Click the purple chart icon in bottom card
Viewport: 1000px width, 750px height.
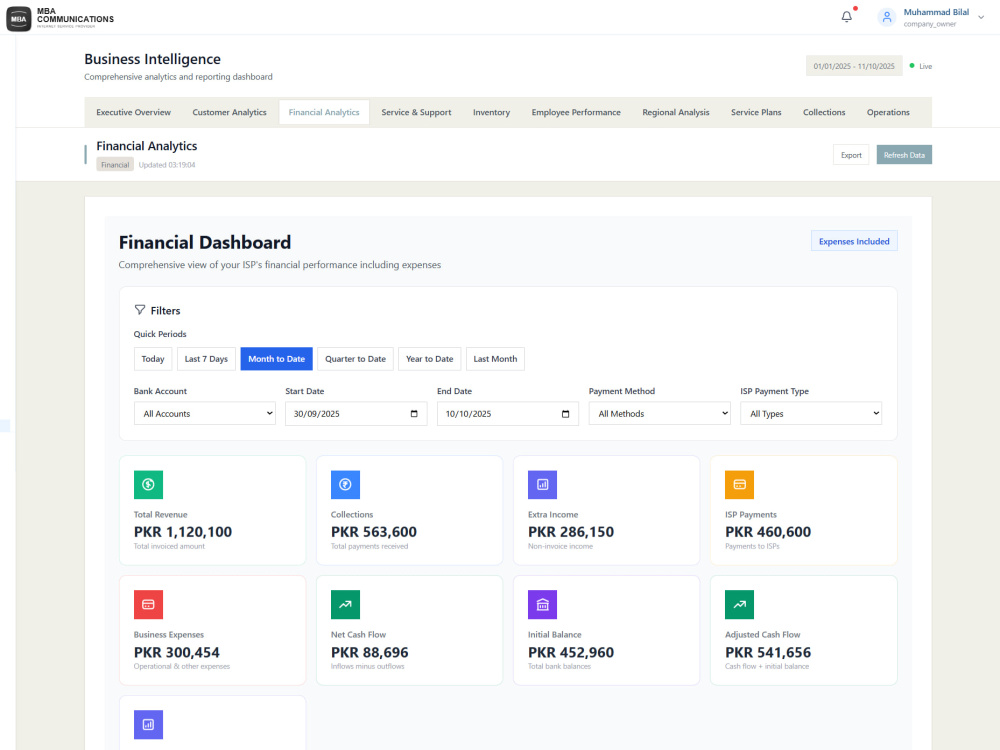coord(148,724)
